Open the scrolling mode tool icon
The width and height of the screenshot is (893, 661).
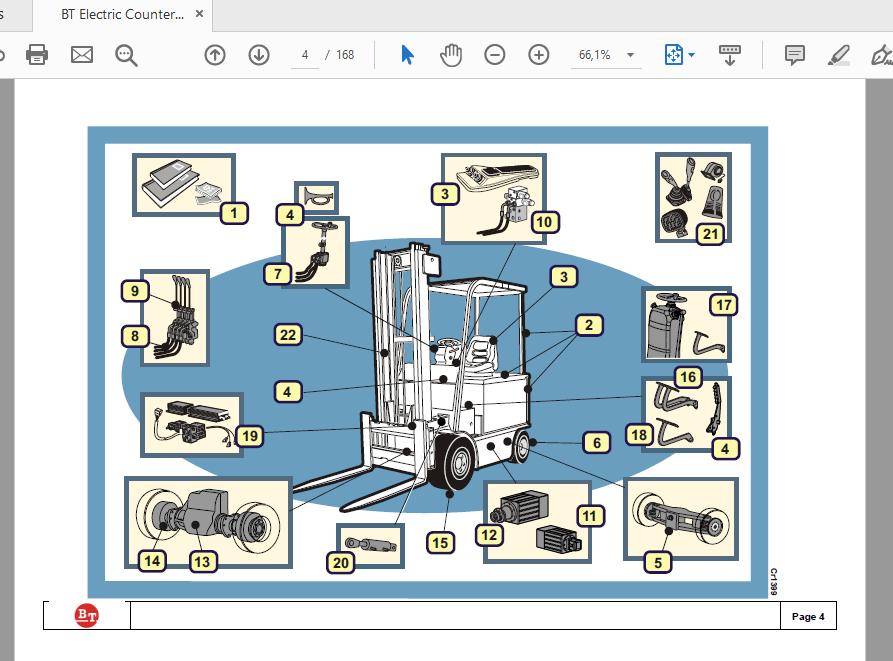tap(730, 55)
